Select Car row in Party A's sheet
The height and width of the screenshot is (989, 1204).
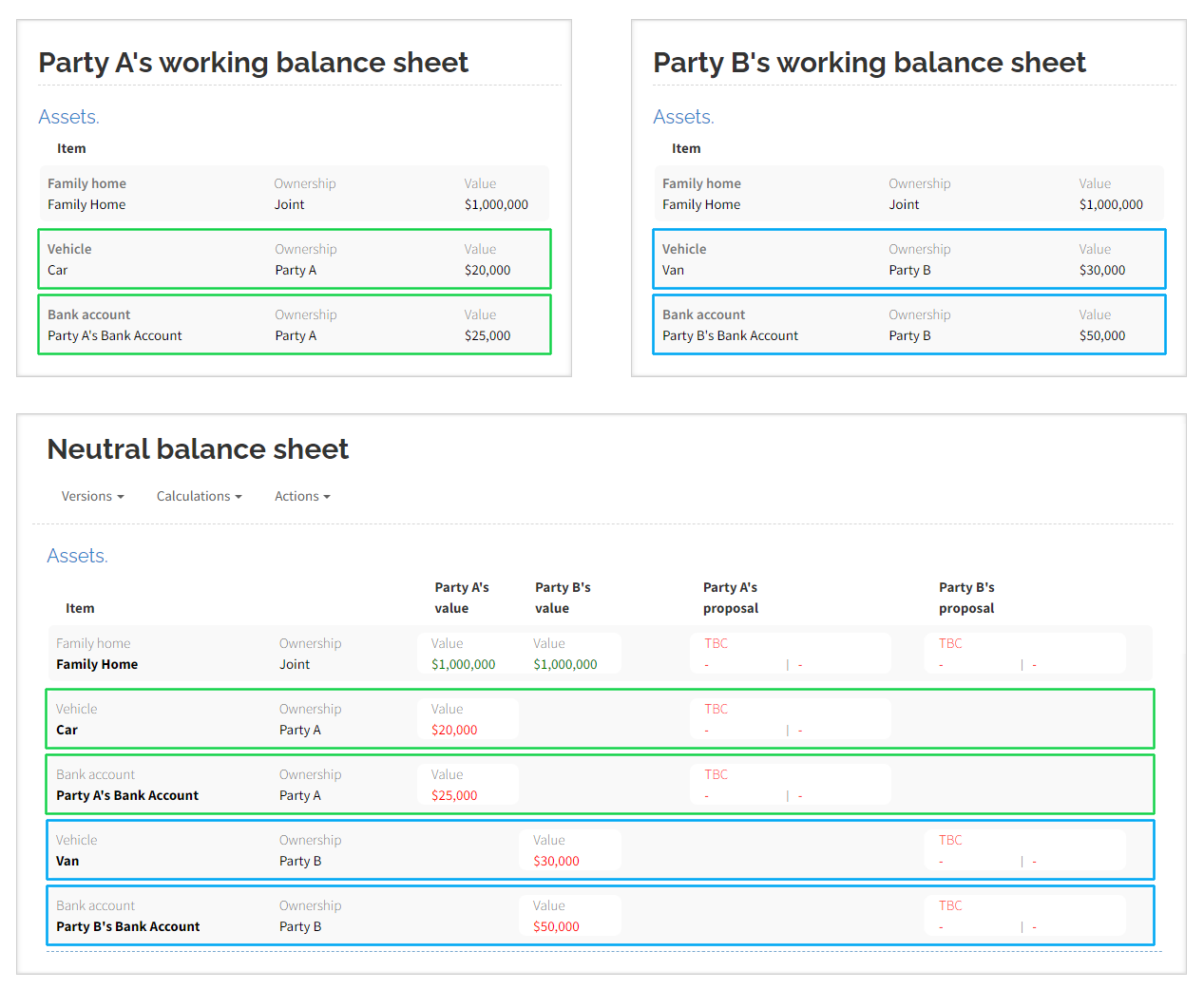pos(295,259)
